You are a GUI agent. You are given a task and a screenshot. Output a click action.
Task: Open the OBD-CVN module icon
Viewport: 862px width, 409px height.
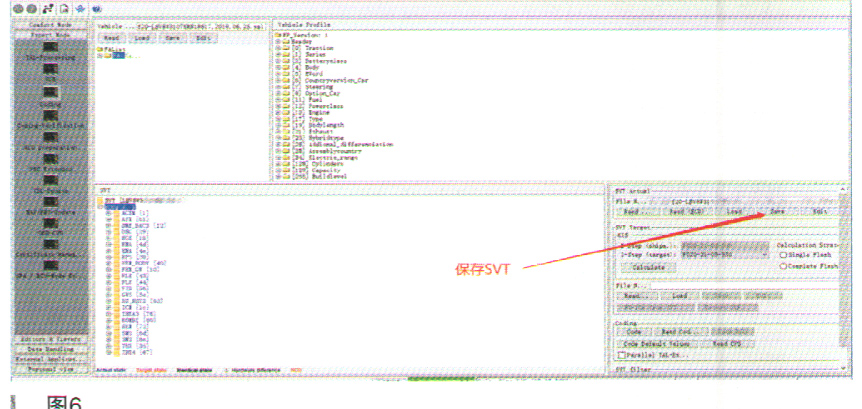coord(51,223)
